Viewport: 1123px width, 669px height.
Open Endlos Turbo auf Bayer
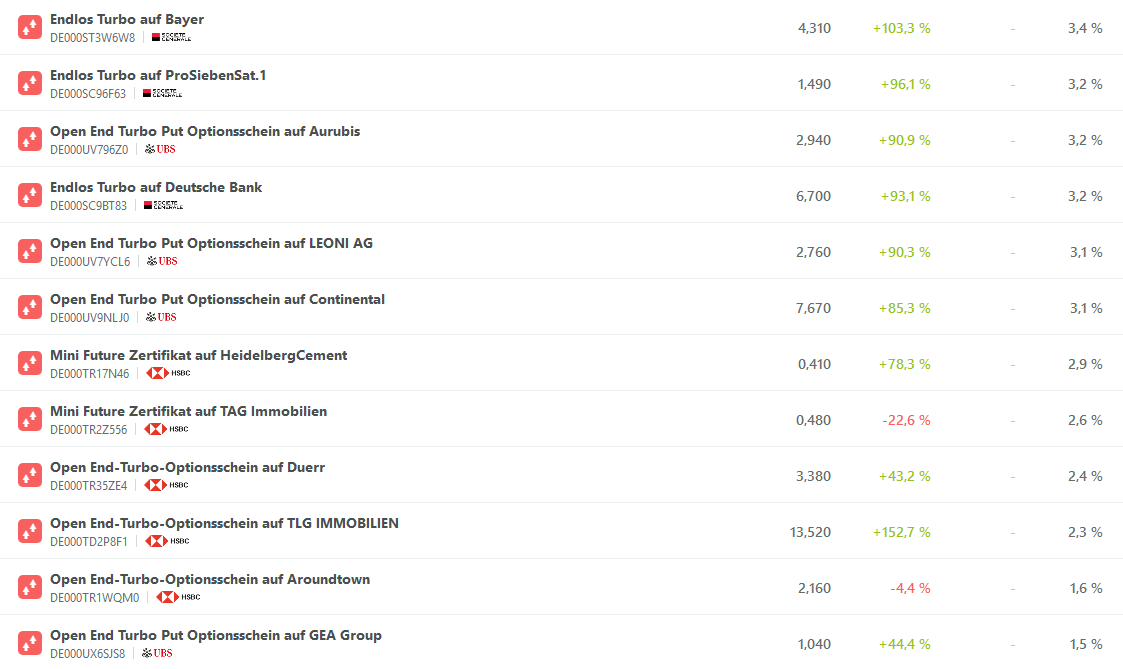pos(127,19)
